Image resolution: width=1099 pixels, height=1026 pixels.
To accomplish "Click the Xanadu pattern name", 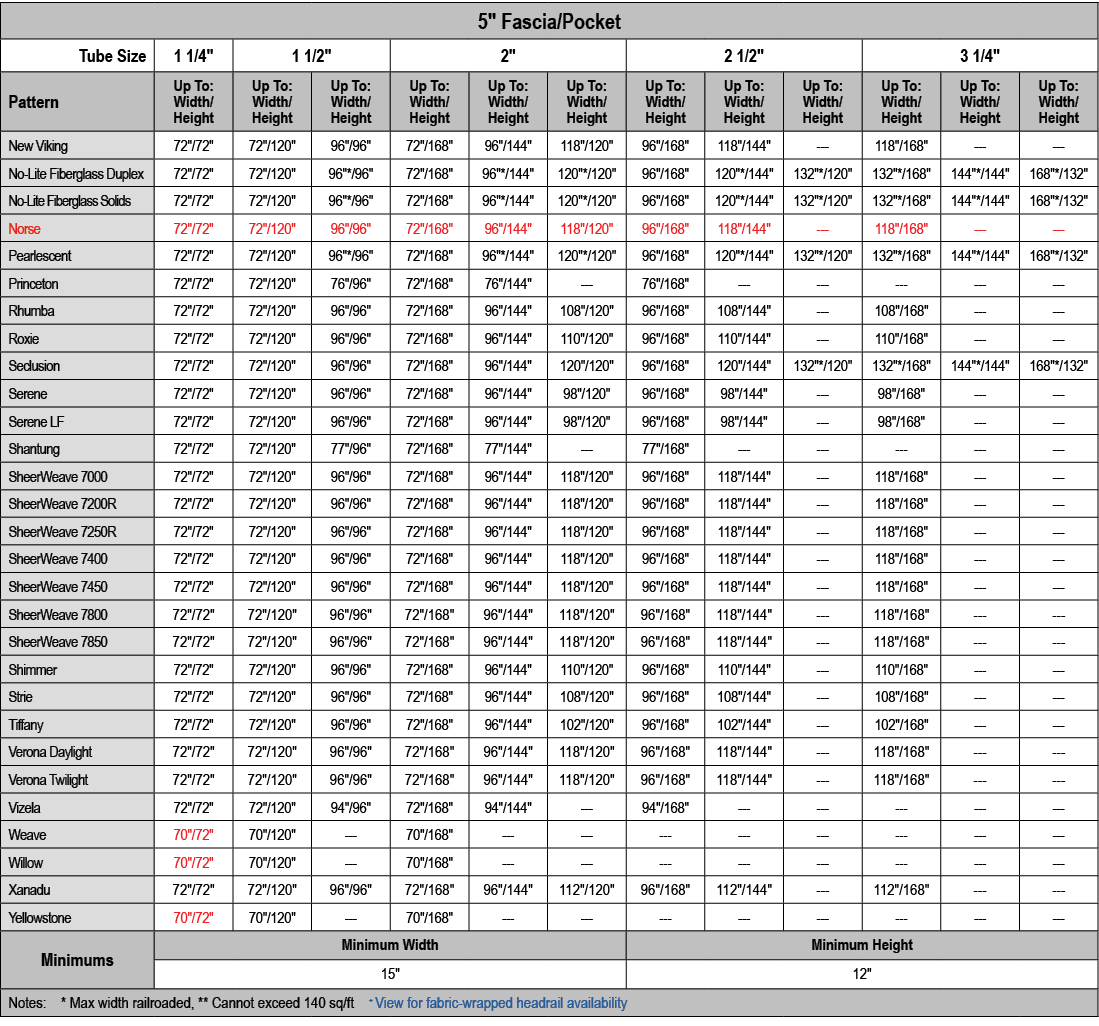I will pos(29,890).
